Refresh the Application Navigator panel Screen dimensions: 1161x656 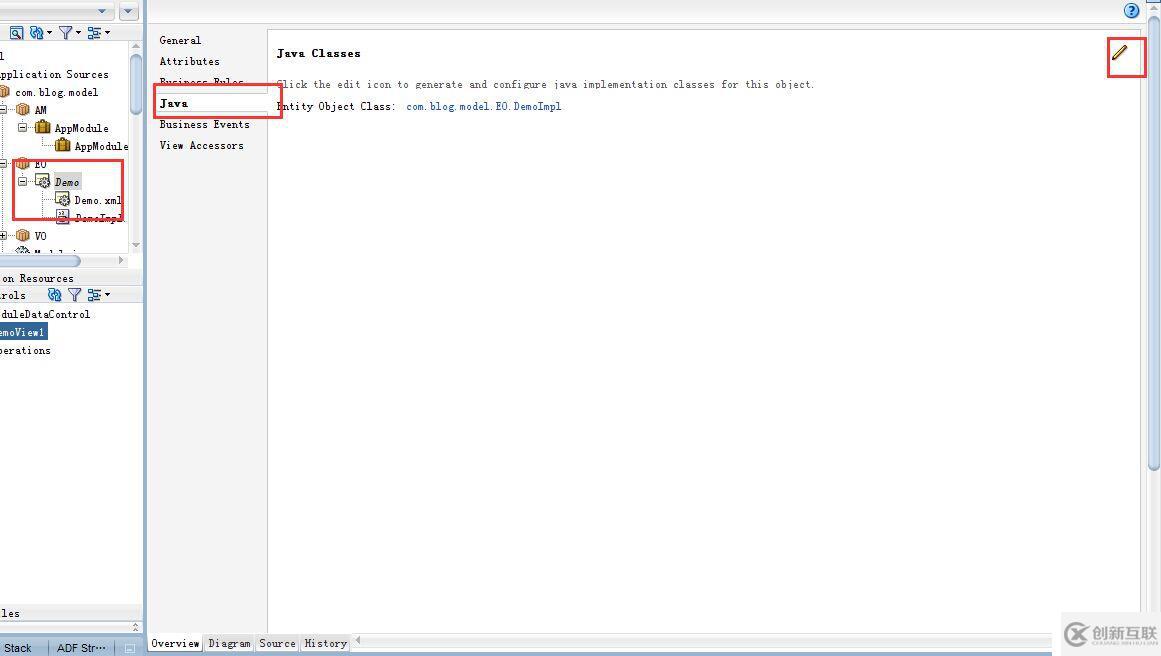pos(36,32)
